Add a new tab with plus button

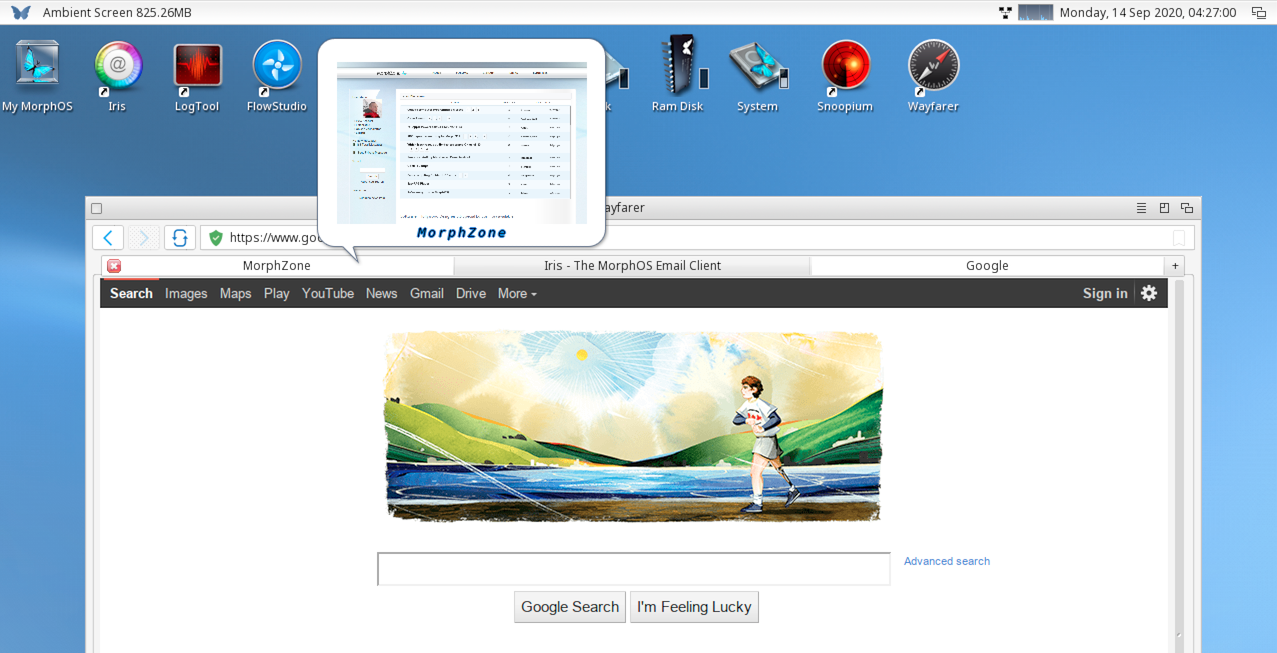pos(1175,266)
